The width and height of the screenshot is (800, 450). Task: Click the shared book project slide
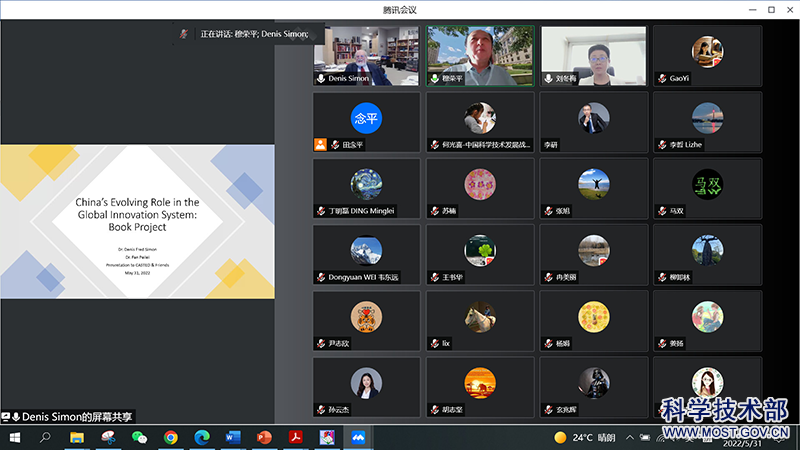coord(137,221)
